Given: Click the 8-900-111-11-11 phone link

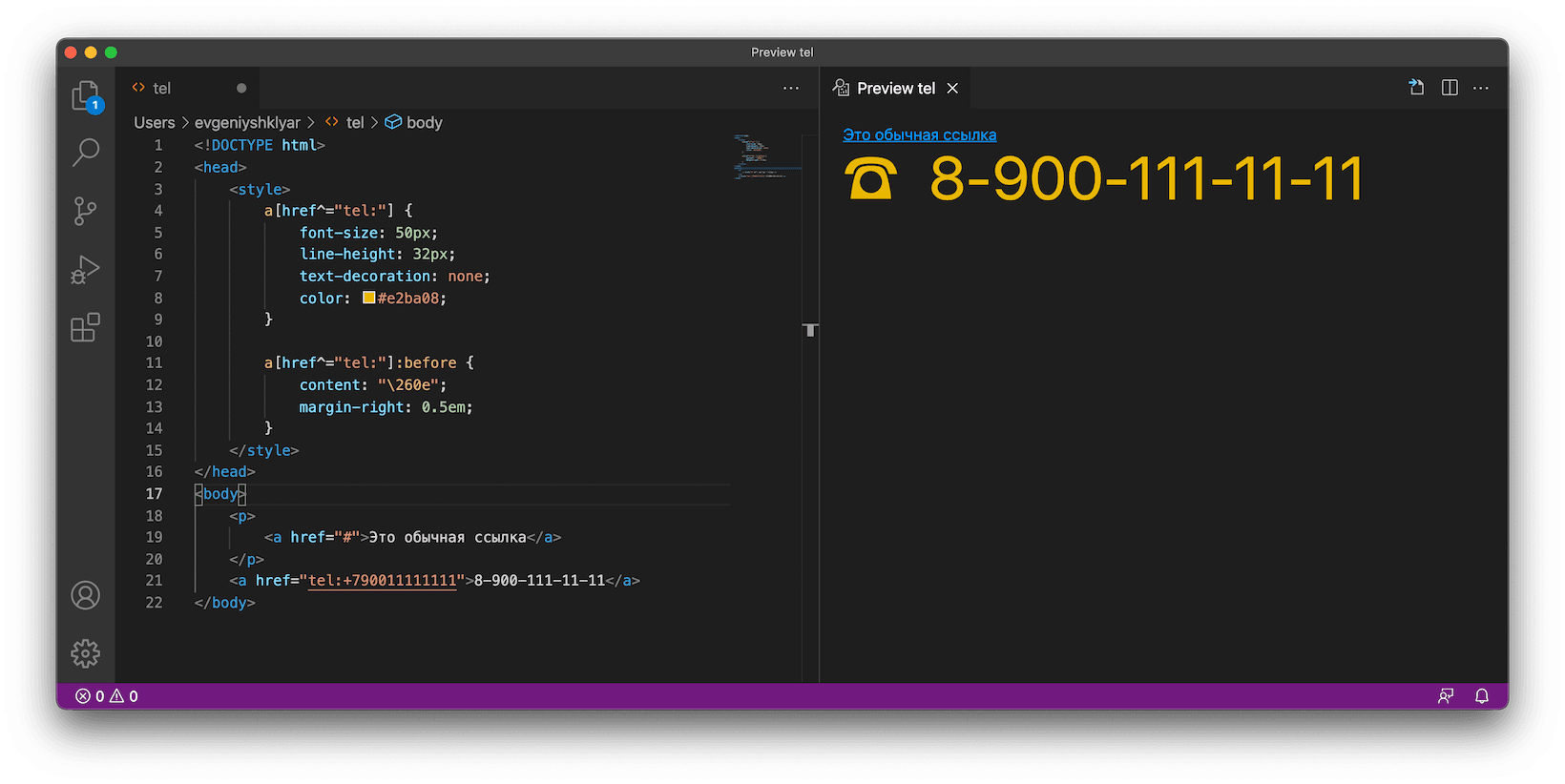Looking at the screenshot, I should pyautogui.click(x=1145, y=179).
